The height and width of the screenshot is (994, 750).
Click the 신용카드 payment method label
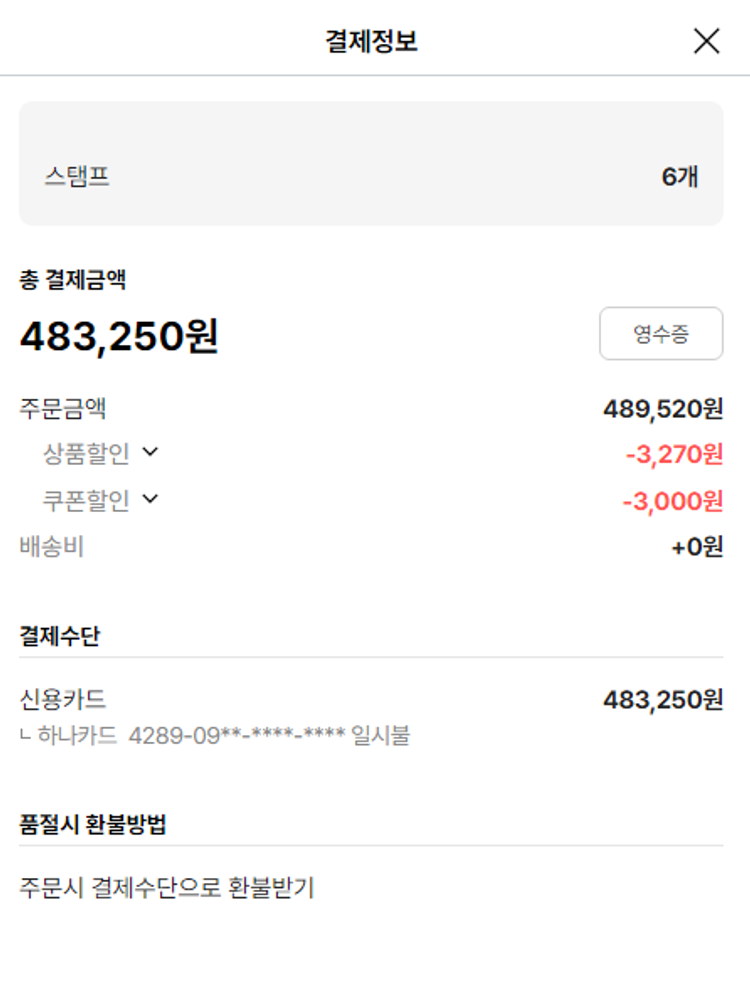point(63,699)
